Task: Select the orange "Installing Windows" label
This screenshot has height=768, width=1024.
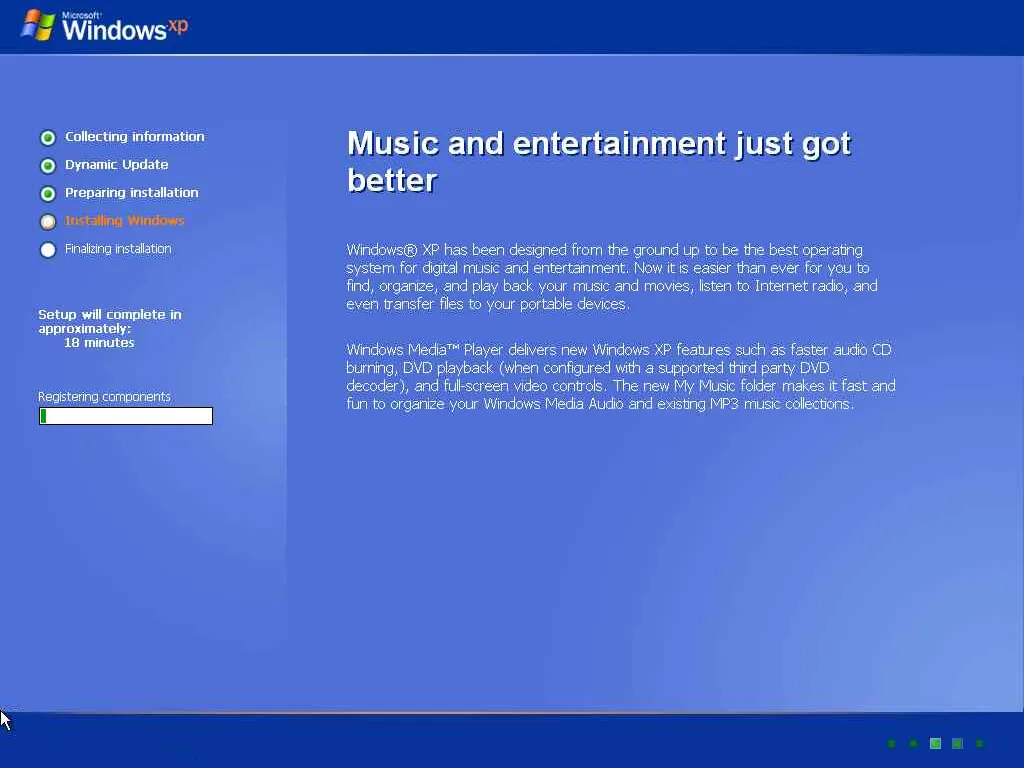Action: [x=124, y=221]
